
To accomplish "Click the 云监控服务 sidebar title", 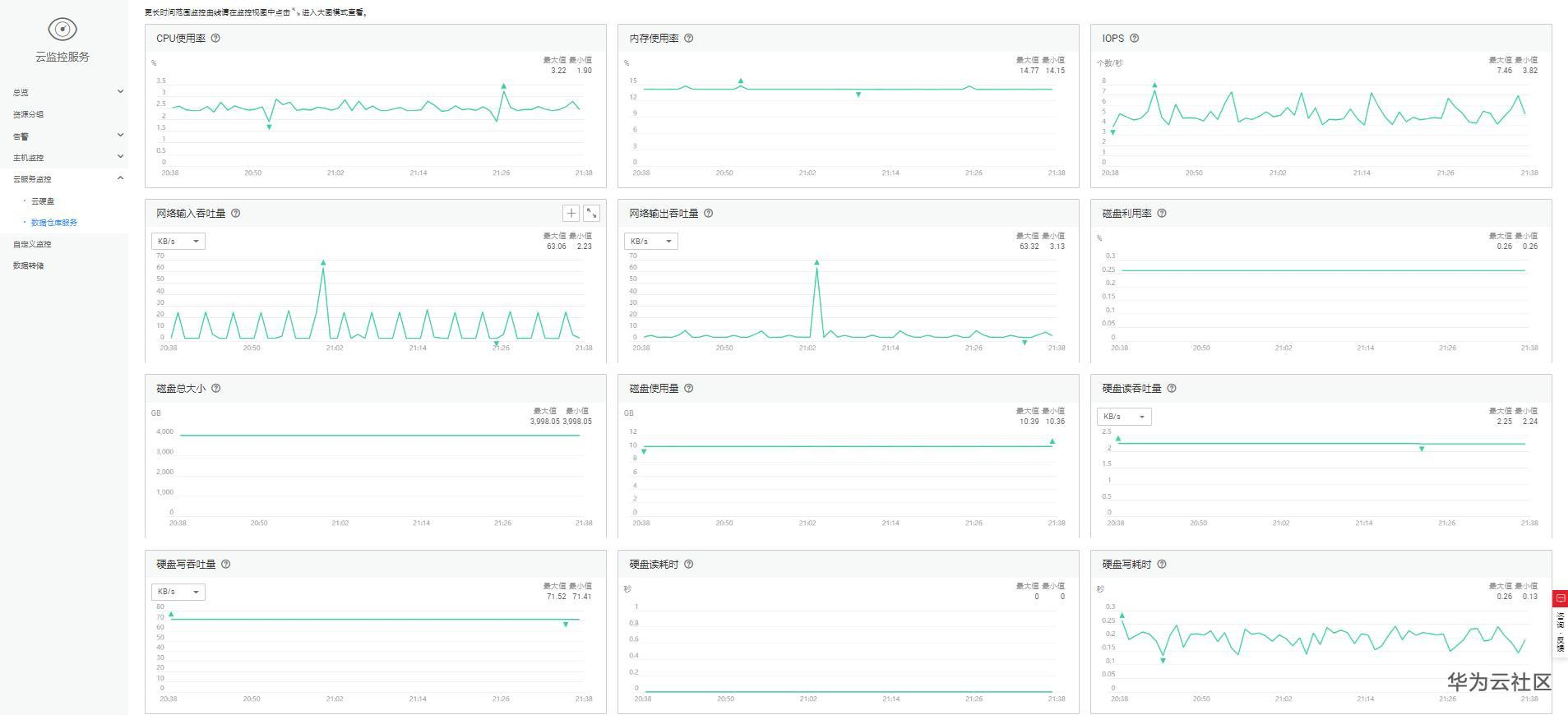I will (x=62, y=57).
